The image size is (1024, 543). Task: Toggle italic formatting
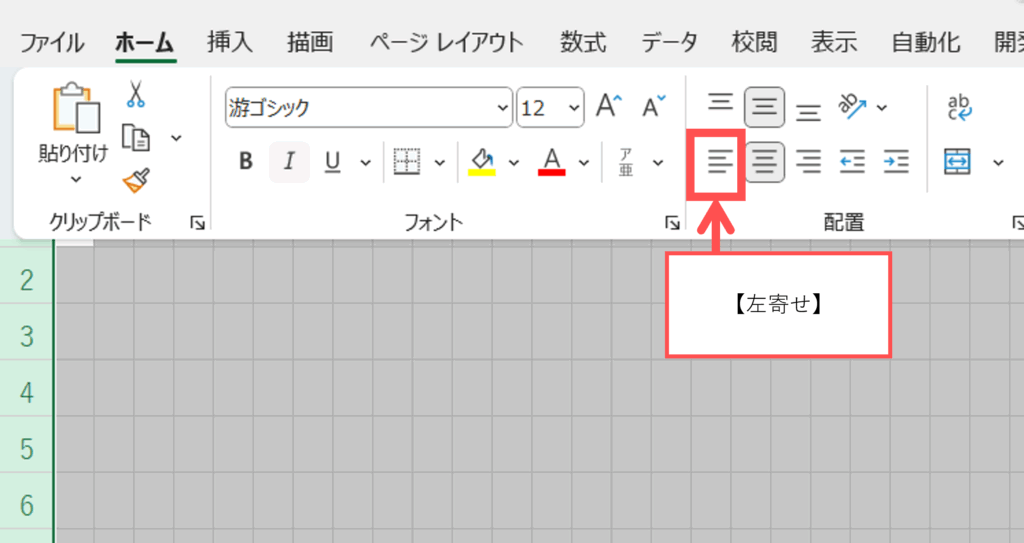tap(290, 162)
